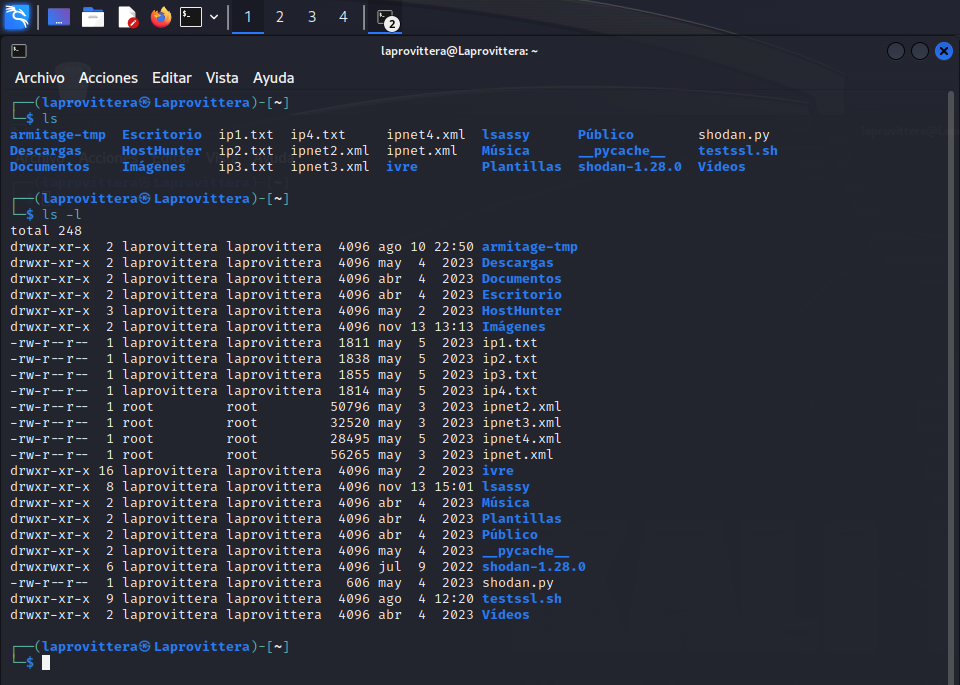Open terminal emulator launcher in panel

tap(191, 17)
